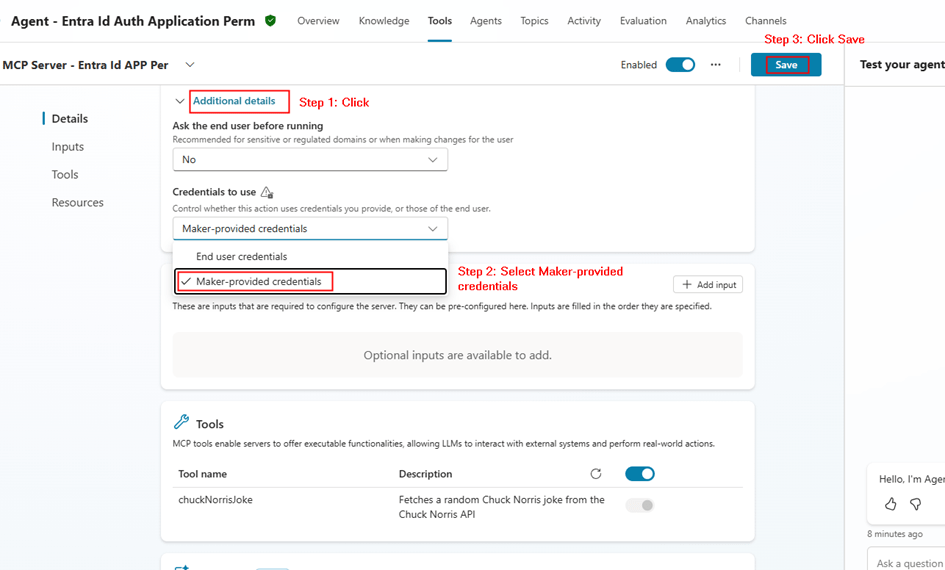Toggle the chuckNorrisJoke tool switch
This screenshot has width=945, height=570.
(x=640, y=505)
